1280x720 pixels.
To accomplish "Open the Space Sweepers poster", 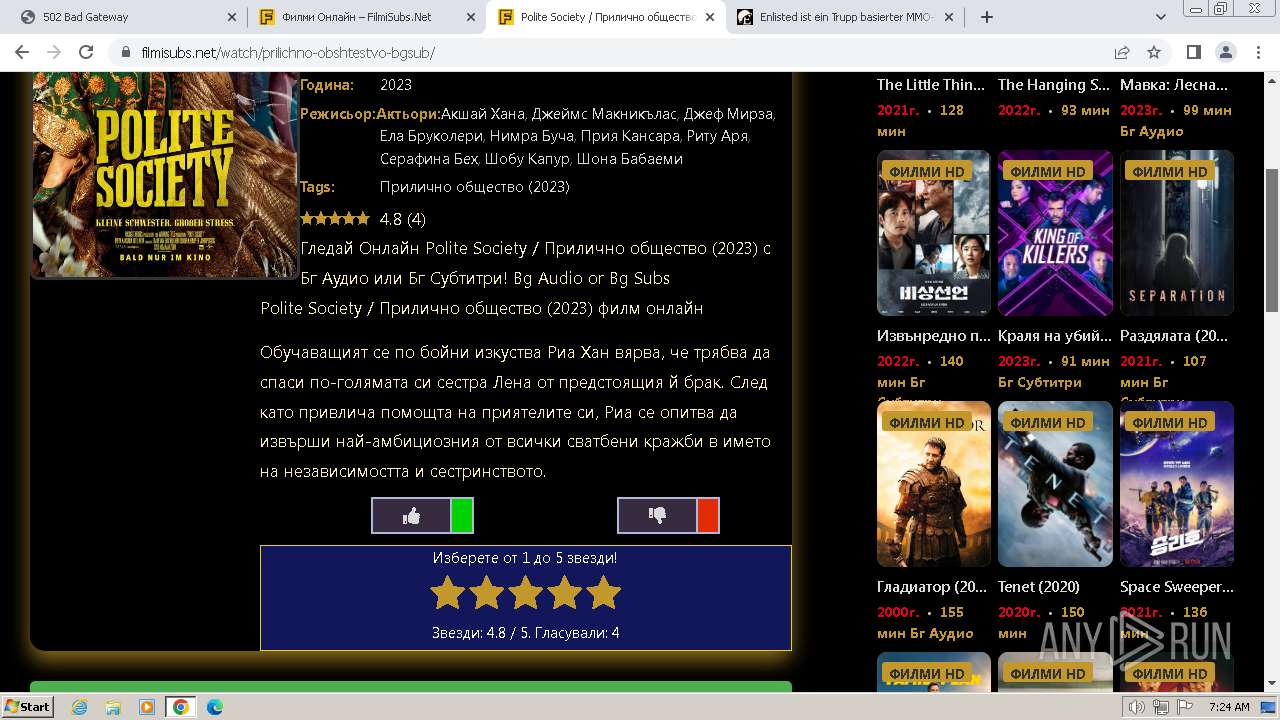I will pyautogui.click(x=1177, y=484).
